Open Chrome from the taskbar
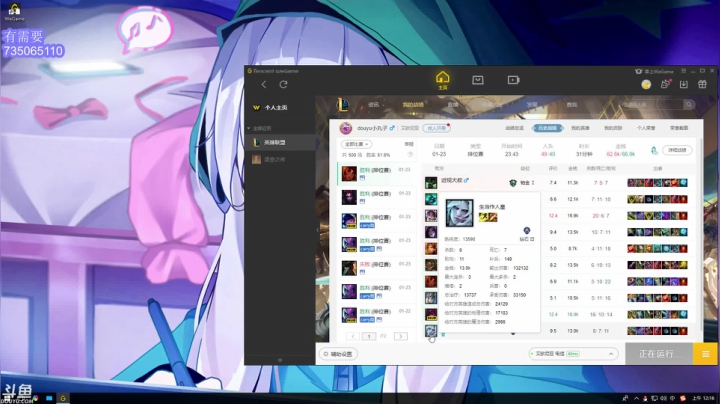Screen dimensions: 720x404 tap(35, 398)
